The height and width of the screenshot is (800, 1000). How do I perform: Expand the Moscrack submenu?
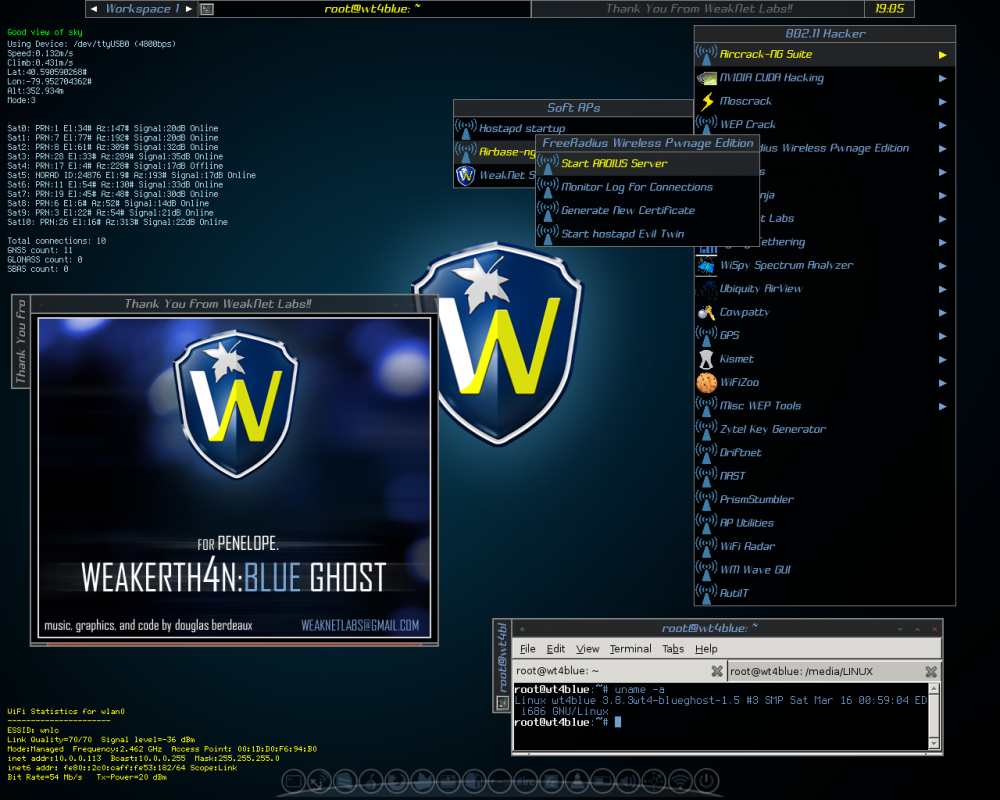pyautogui.click(x=825, y=101)
